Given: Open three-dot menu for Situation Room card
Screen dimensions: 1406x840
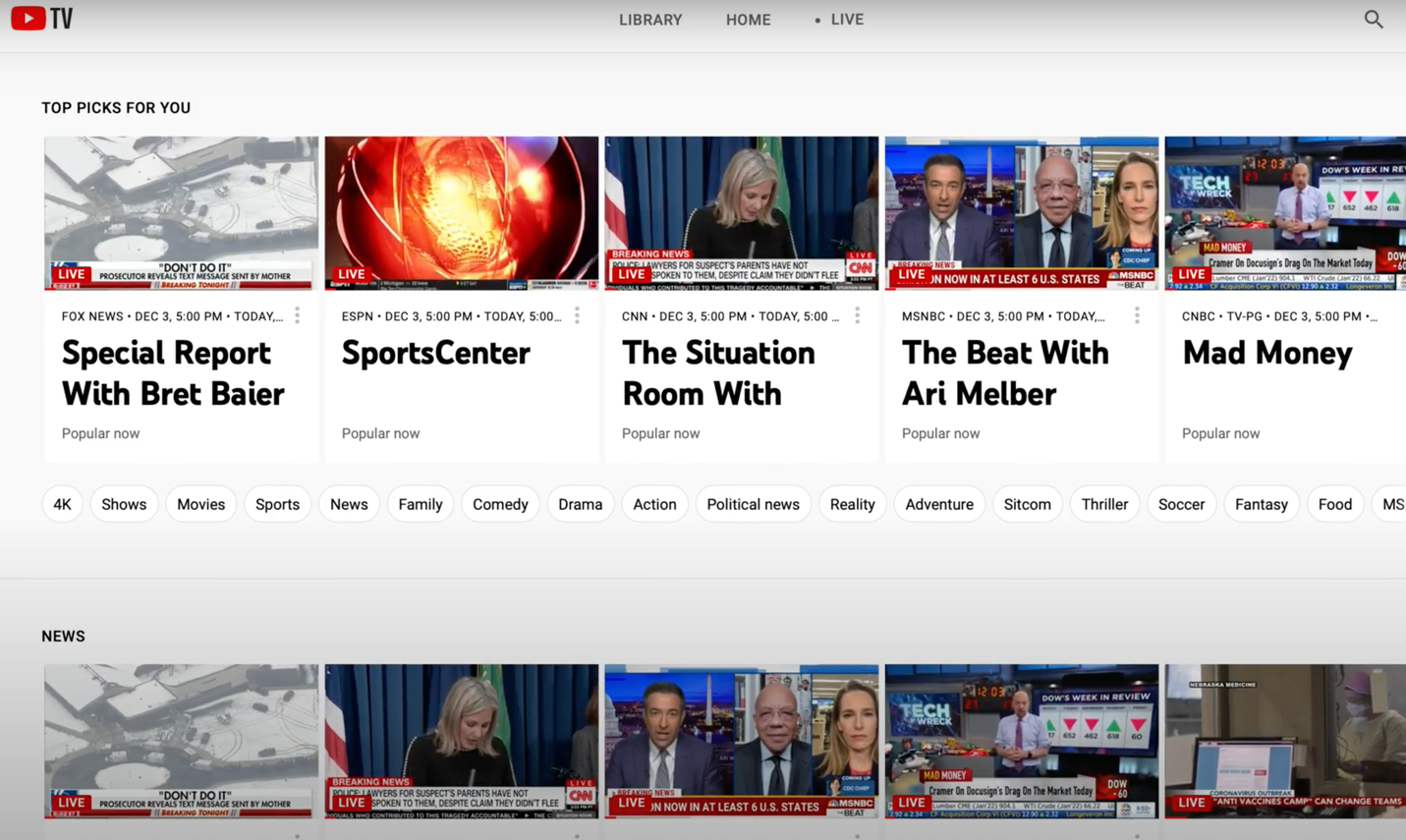Looking at the screenshot, I should [x=857, y=315].
